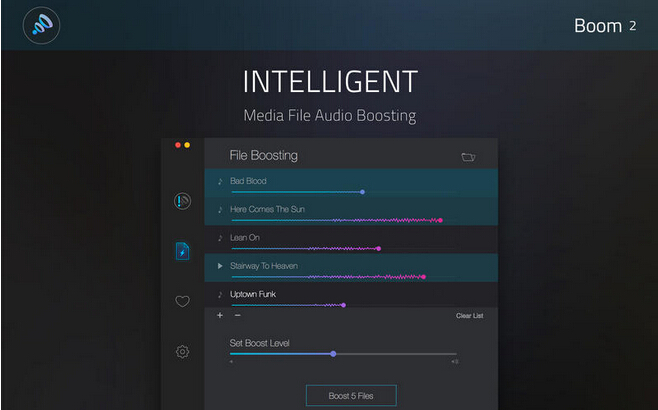Open the settings gear icon

tap(182, 351)
